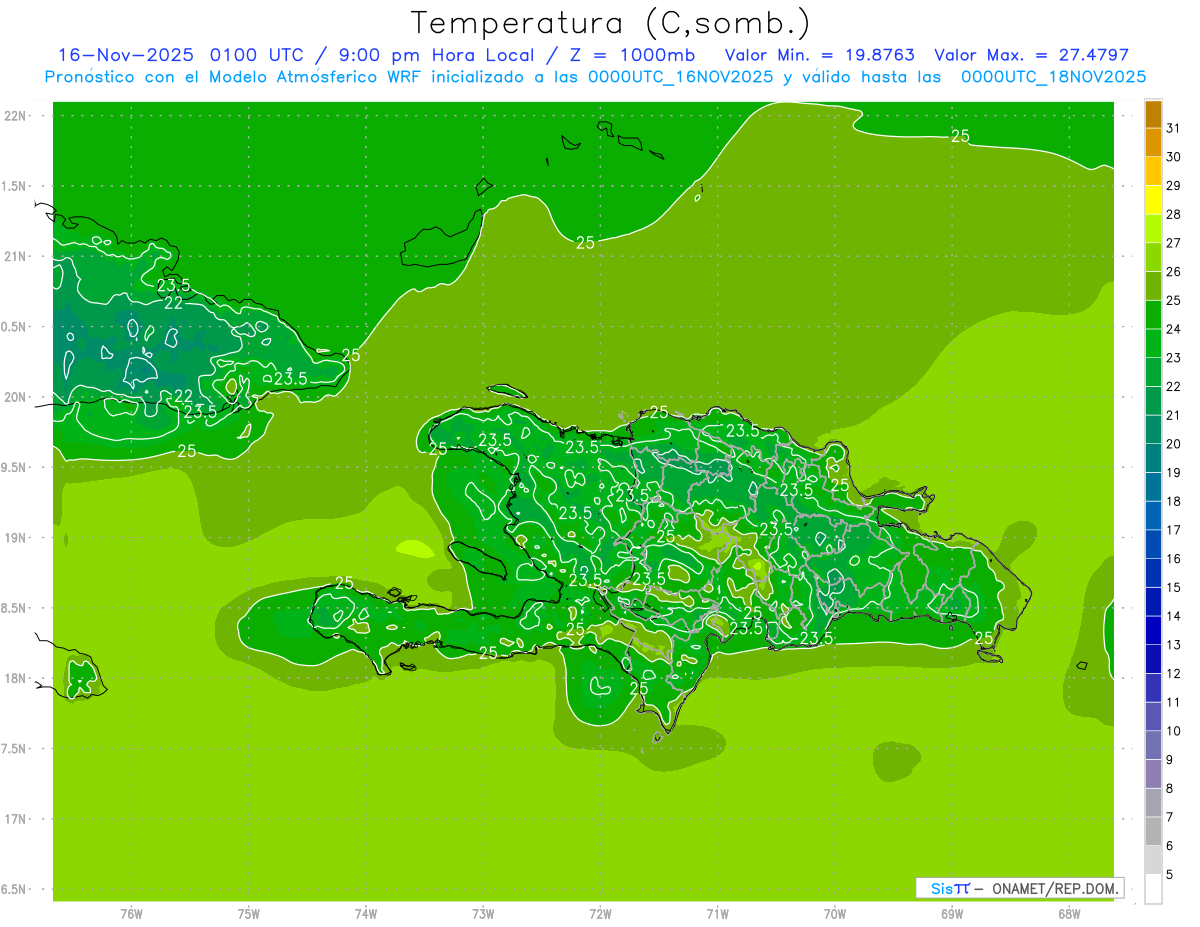The image size is (1200, 927).
Task: Select the dark blue legend swatch near 13
Action: point(1153,630)
